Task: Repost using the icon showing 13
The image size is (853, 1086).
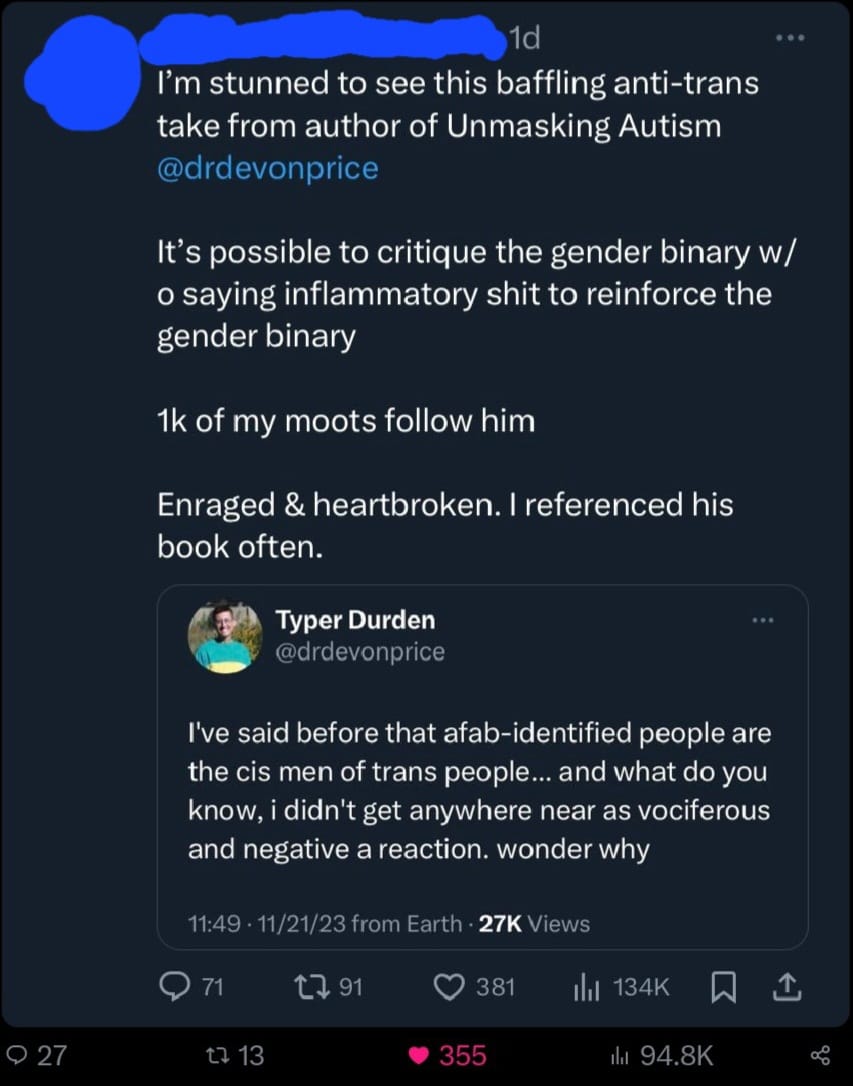Action: 214,1055
